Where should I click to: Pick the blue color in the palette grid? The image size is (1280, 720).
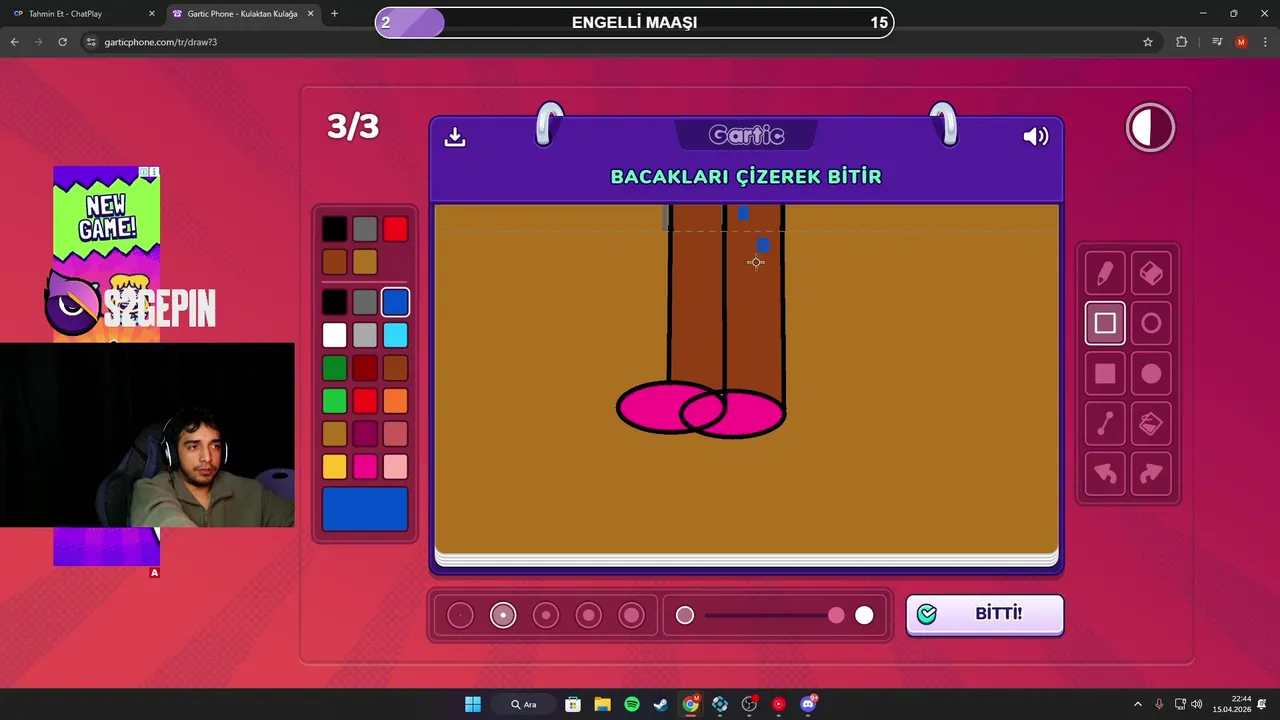395,302
